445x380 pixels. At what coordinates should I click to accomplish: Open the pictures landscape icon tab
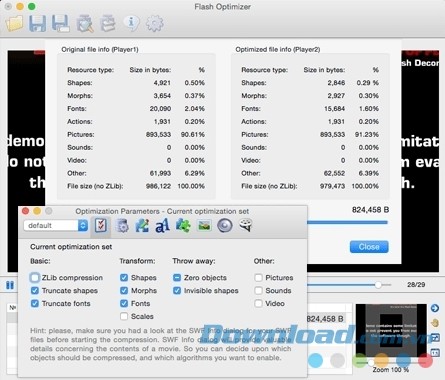[x=204, y=226]
